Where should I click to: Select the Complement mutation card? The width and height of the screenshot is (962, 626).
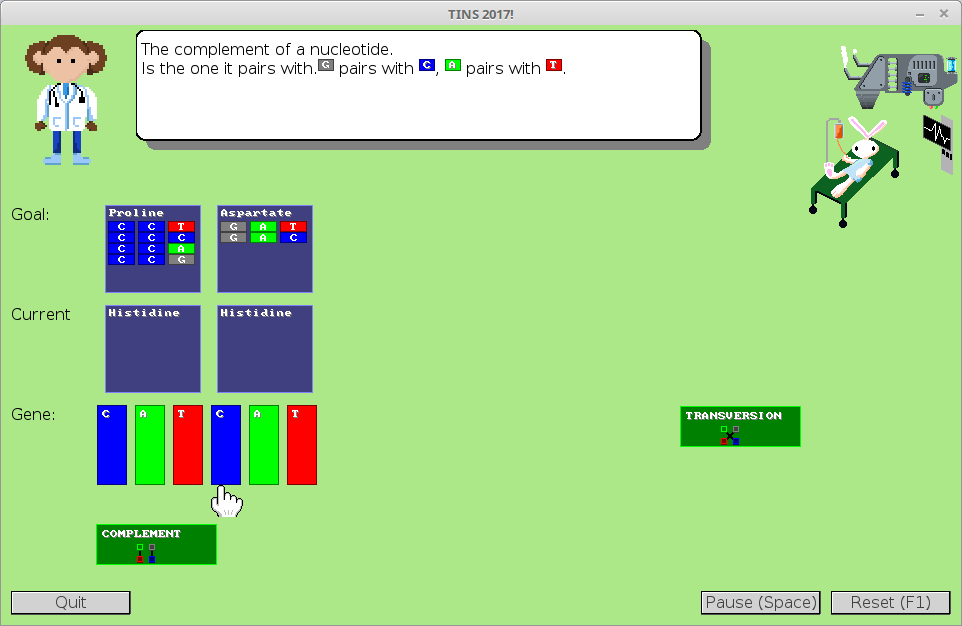(156, 544)
